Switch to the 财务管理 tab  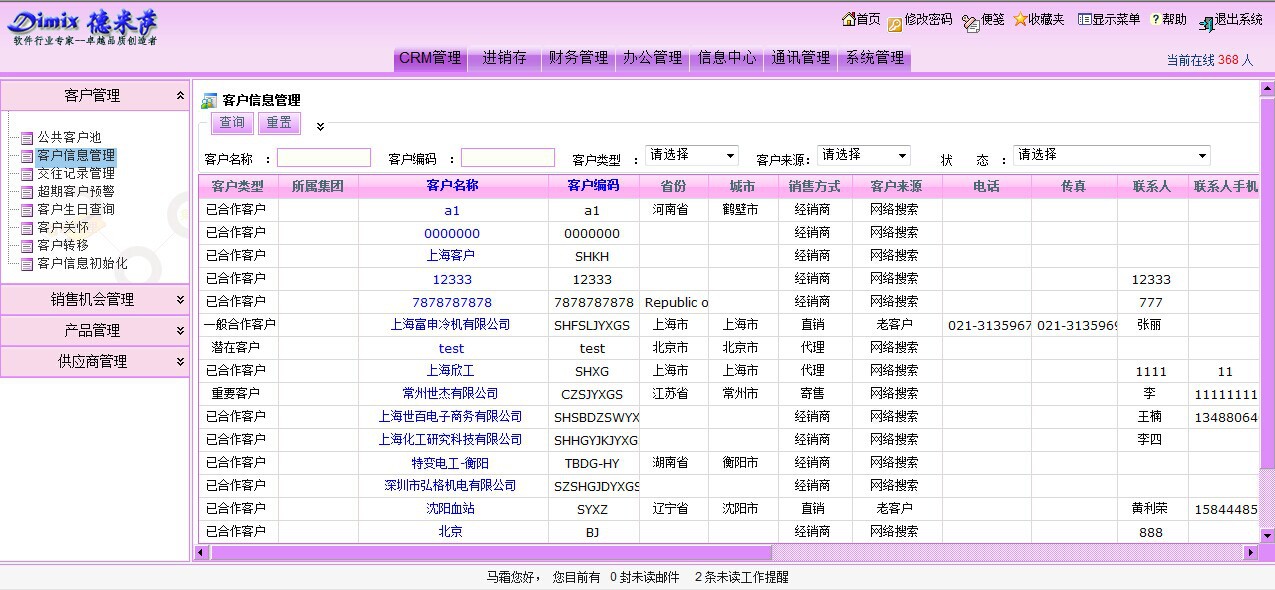[x=578, y=58]
